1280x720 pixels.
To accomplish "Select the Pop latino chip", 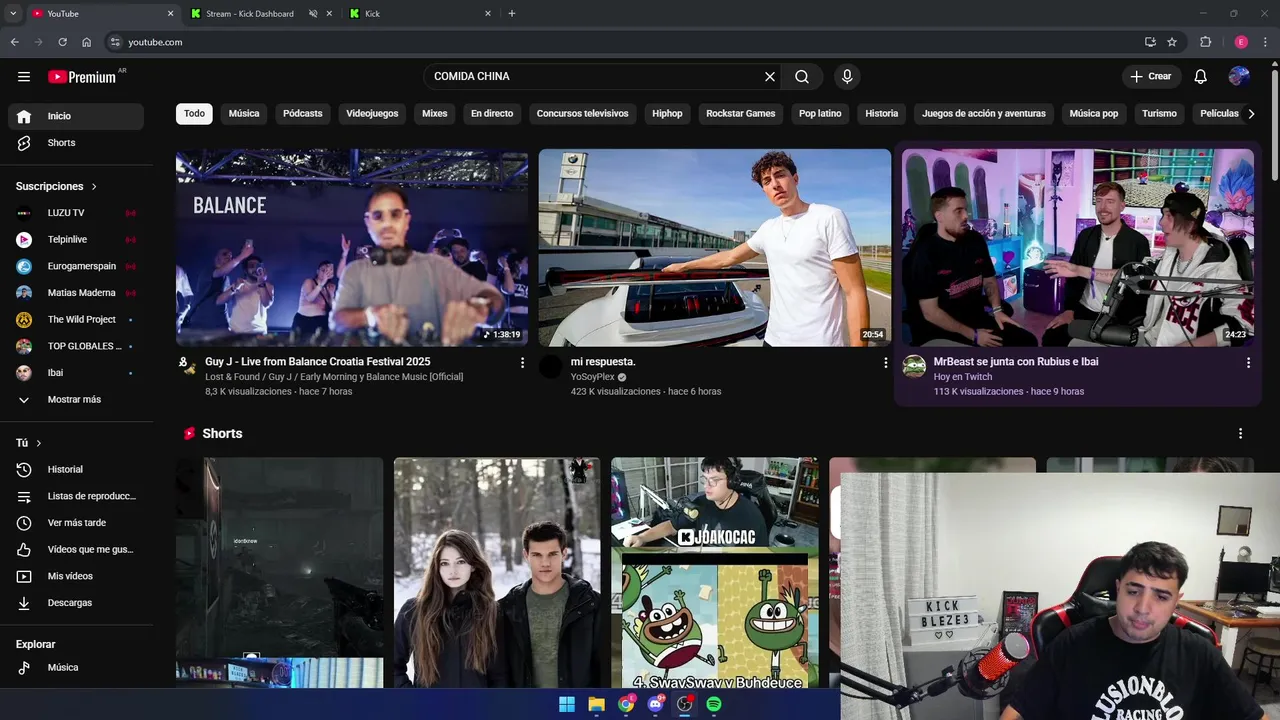I will click(820, 114).
